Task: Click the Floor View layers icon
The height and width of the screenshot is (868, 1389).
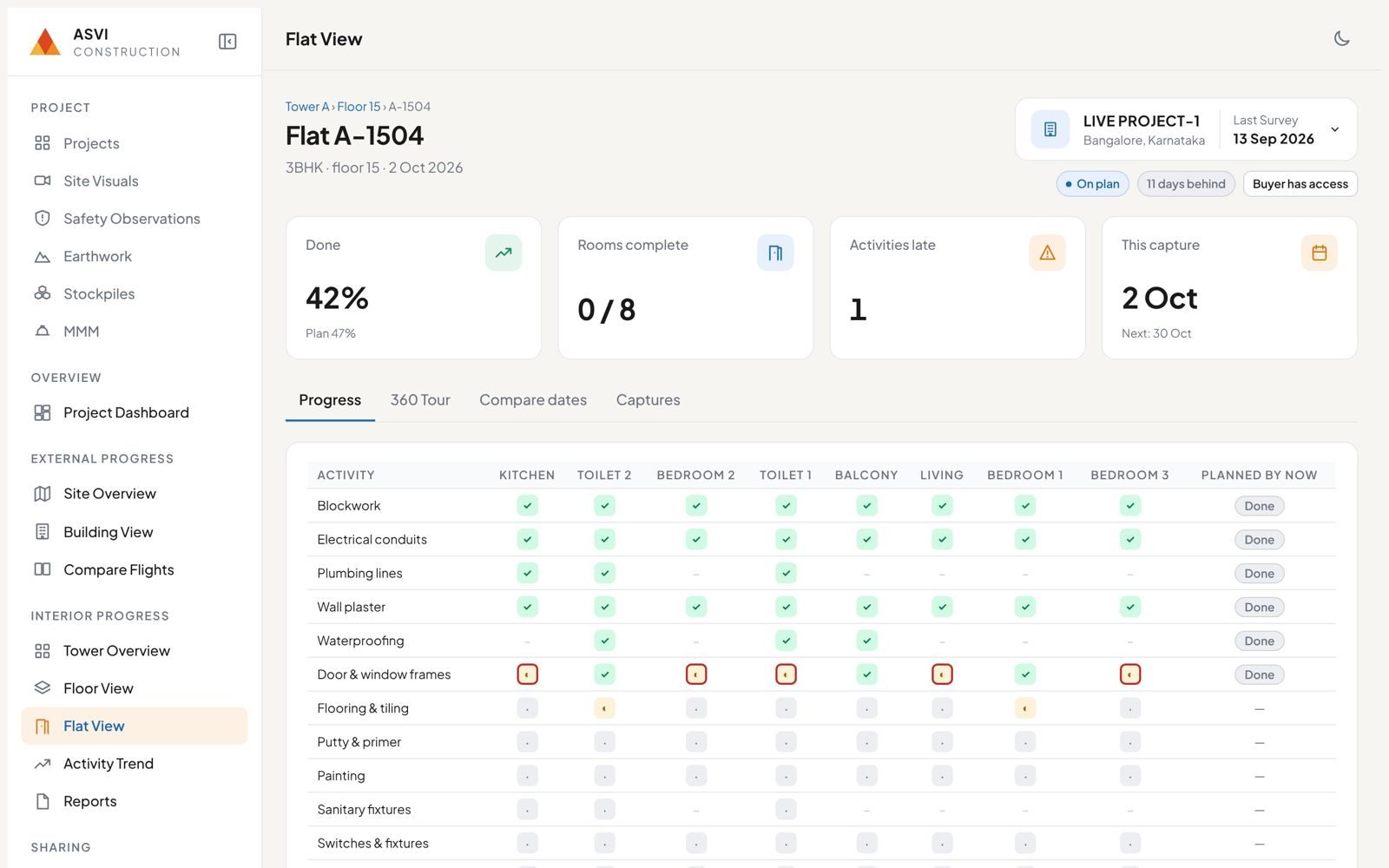Action: [x=42, y=687]
